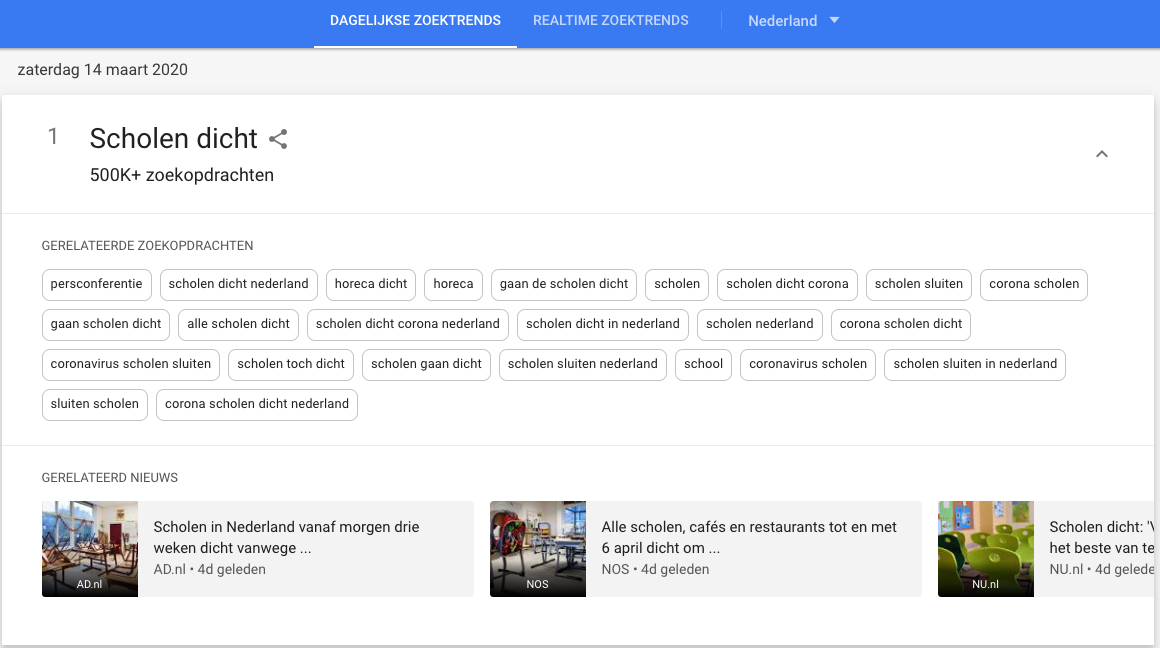Open NOS headline about scholen, cafés en restaurants
Viewport: 1160px width, 648px height.
pyautogui.click(x=749, y=537)
